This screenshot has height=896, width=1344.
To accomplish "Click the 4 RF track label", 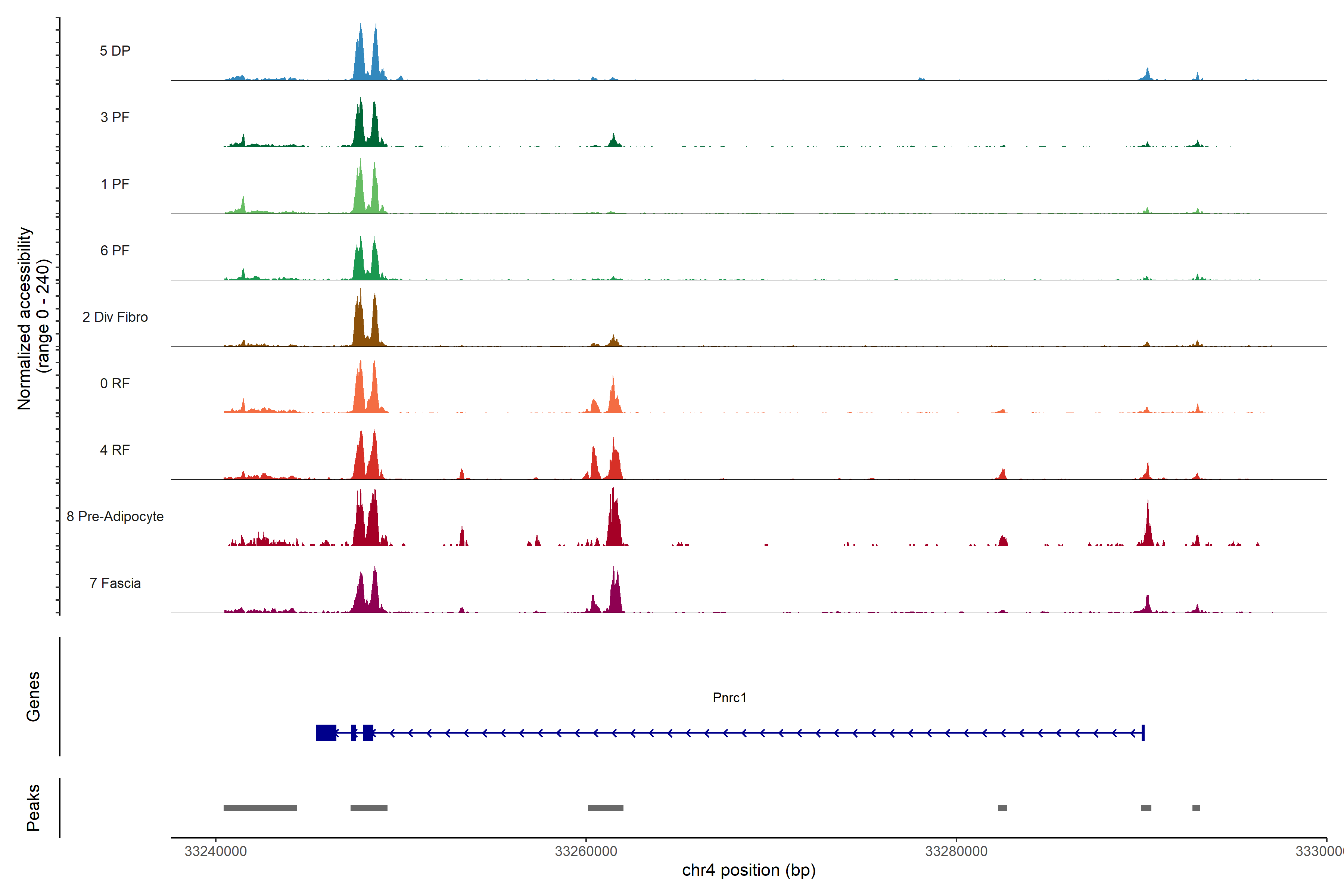I will (x=115, y=450).
